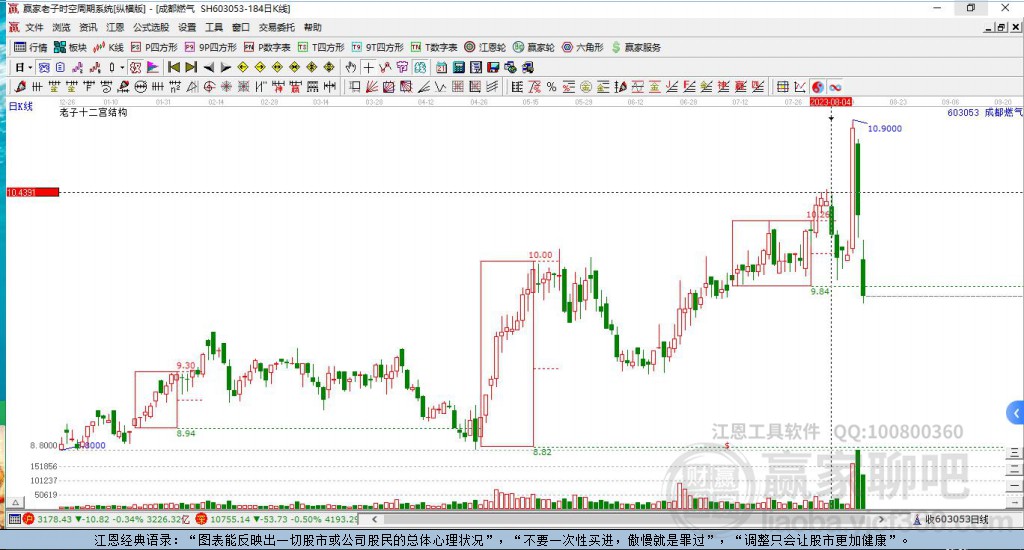Click the colorful flag indicator icon
Image resolution: width=1024 pixels, height=550 pixels.
(153, 67)
